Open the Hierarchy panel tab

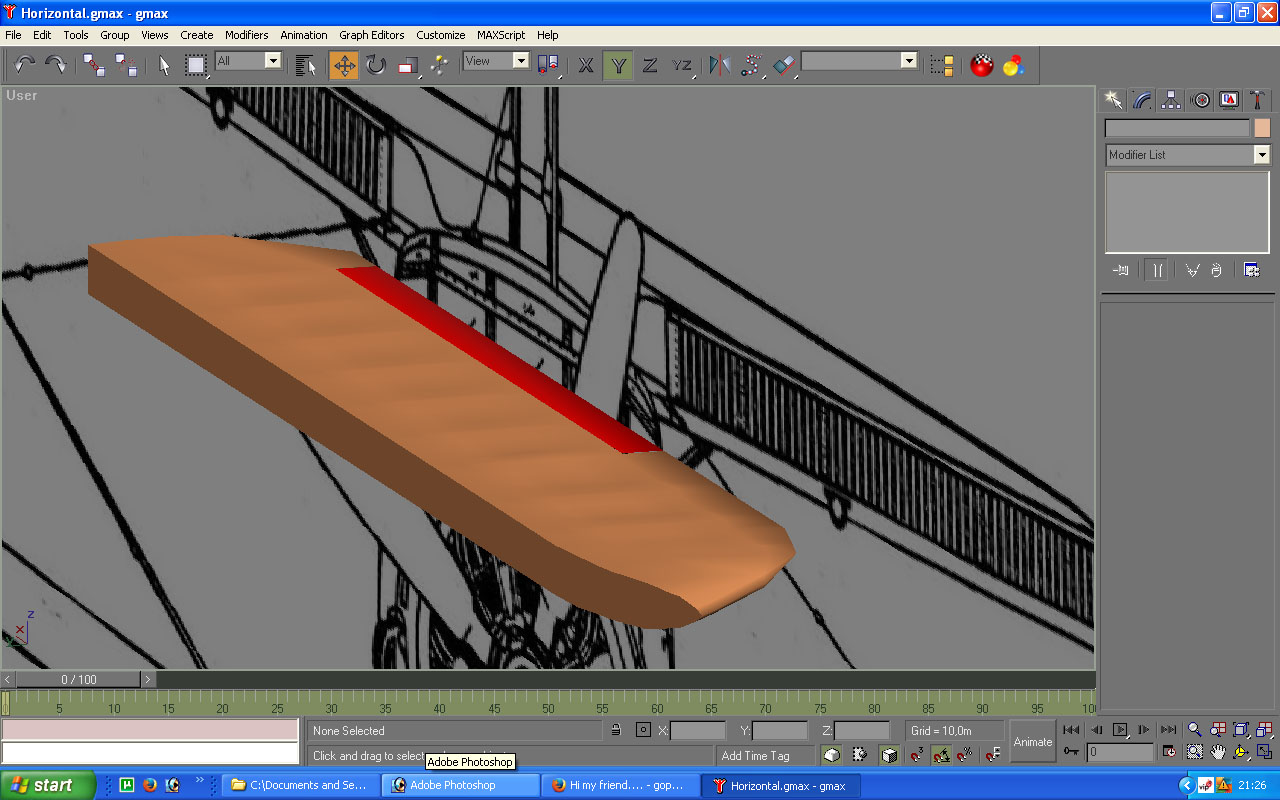click(1171, 100)
